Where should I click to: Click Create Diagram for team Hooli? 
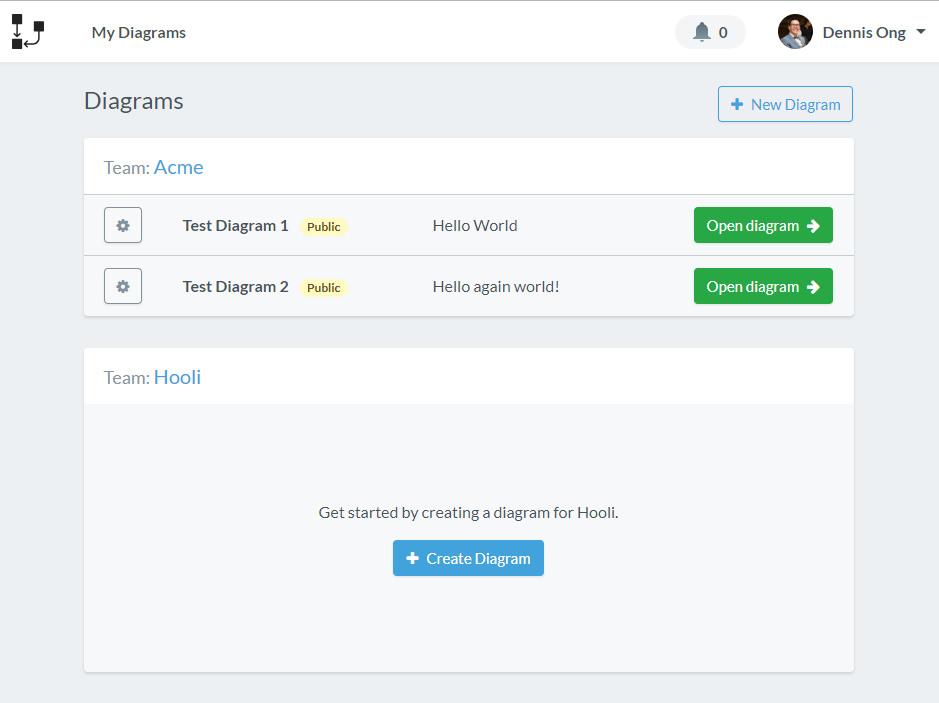tap(468, 558)
